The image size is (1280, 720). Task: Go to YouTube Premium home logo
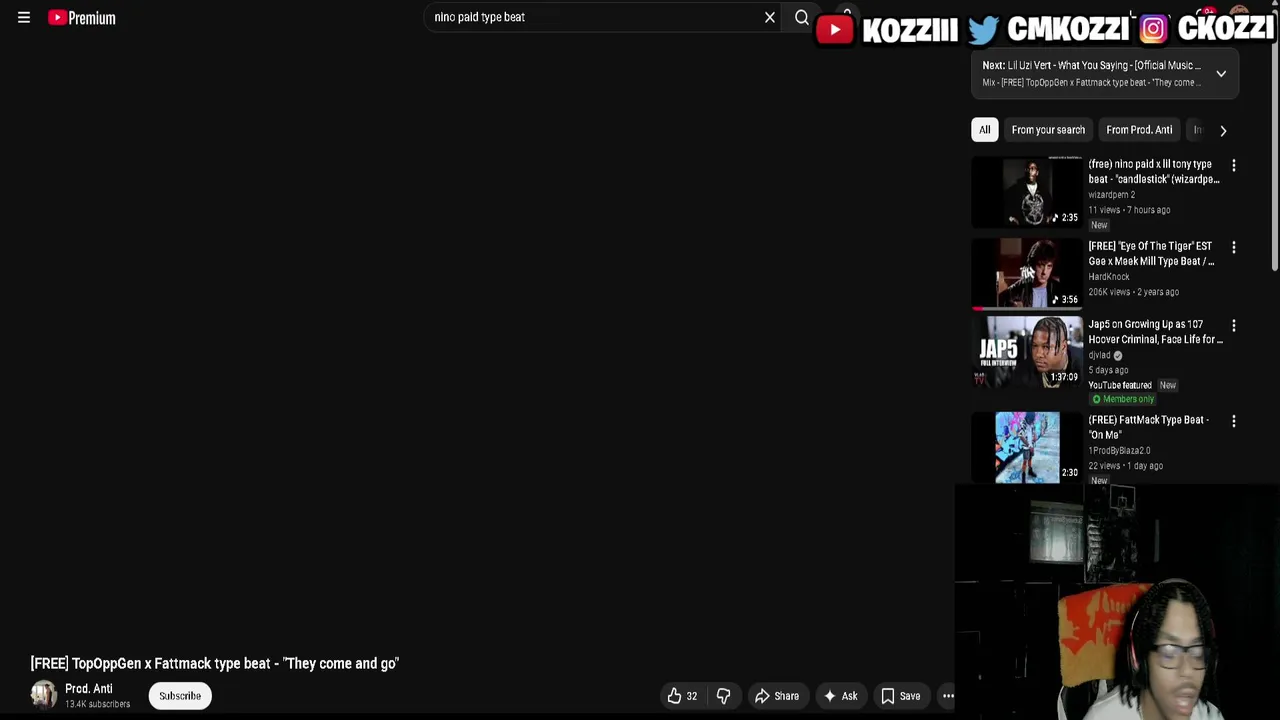pos(82,18)
